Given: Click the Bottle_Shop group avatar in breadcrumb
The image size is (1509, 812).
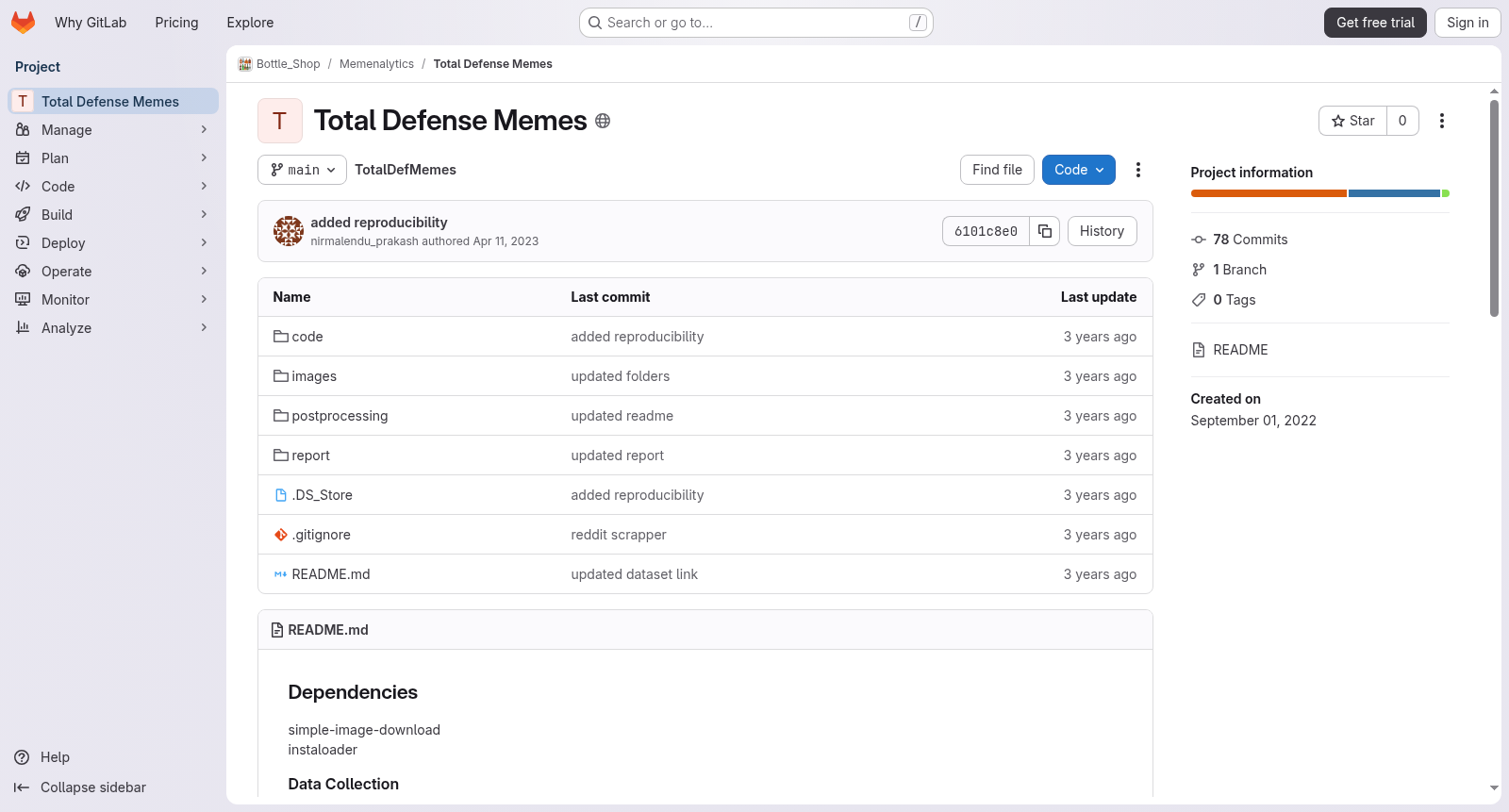Looking at the screenshot, I should click(245, 64).
